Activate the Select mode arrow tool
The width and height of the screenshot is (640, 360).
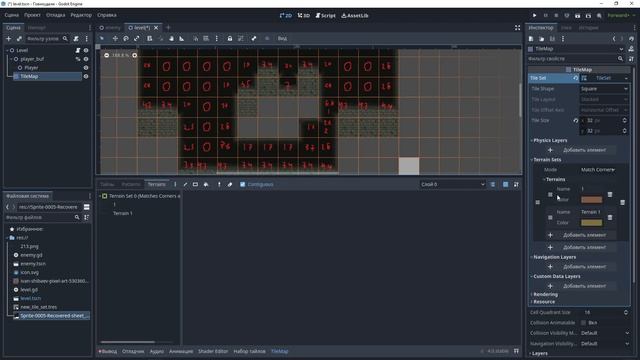click(x=102, y=38)
